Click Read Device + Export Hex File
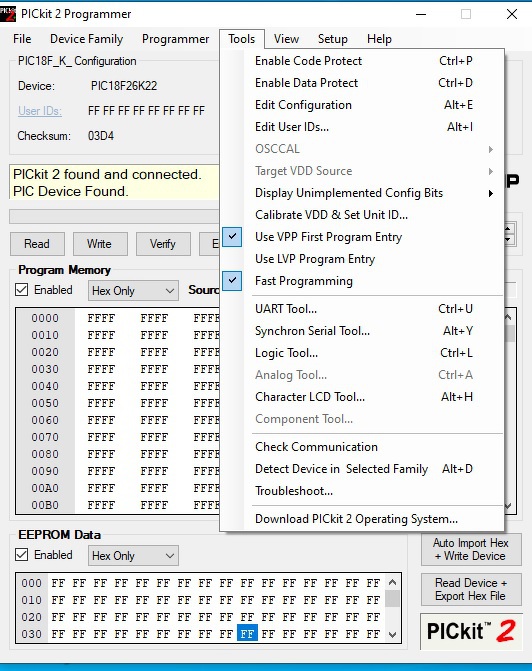Screen dimensions: 532x671 [471, 589]
